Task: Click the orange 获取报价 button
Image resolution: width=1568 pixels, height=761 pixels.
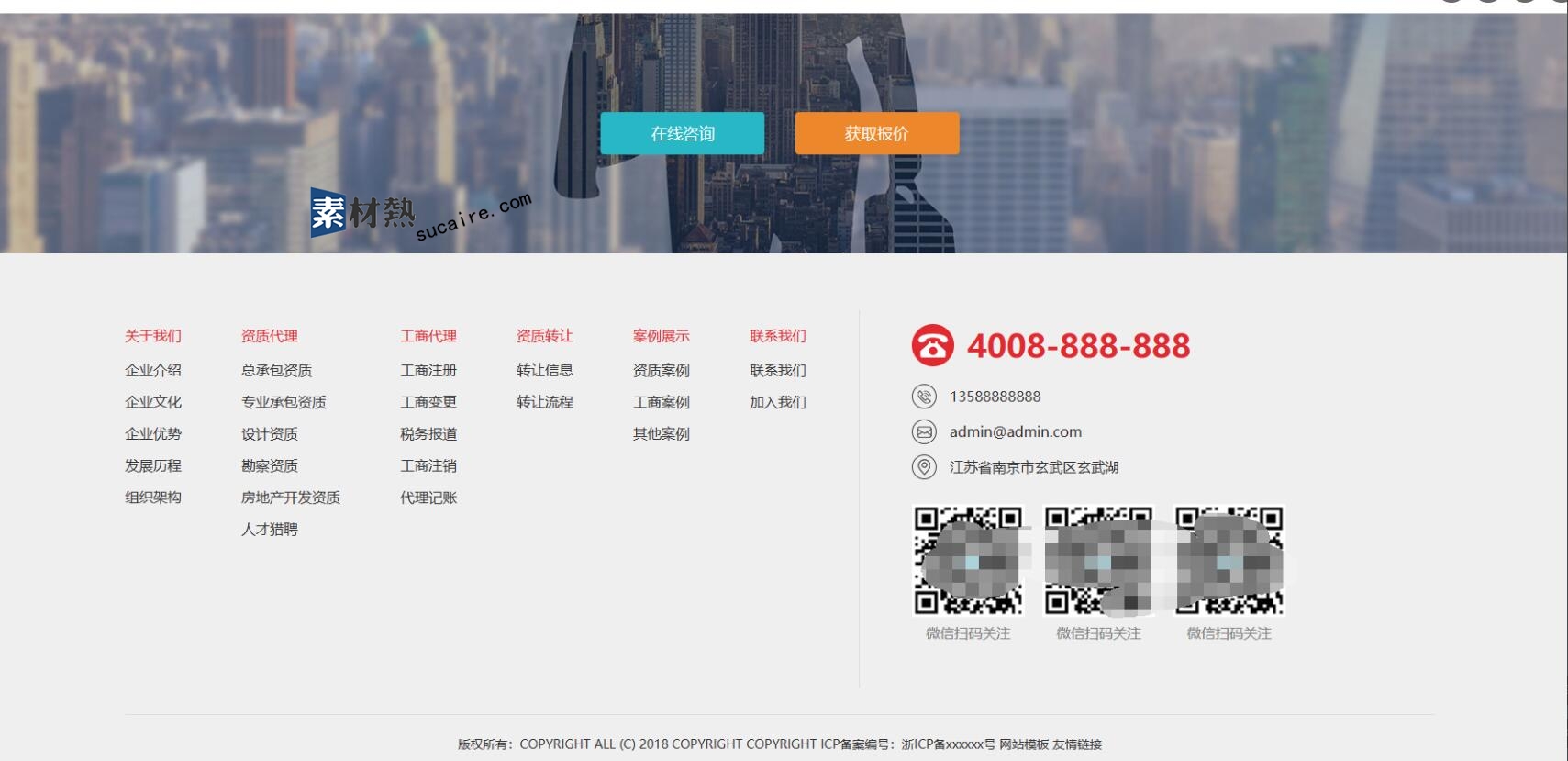Action: [x=876, y=133]
